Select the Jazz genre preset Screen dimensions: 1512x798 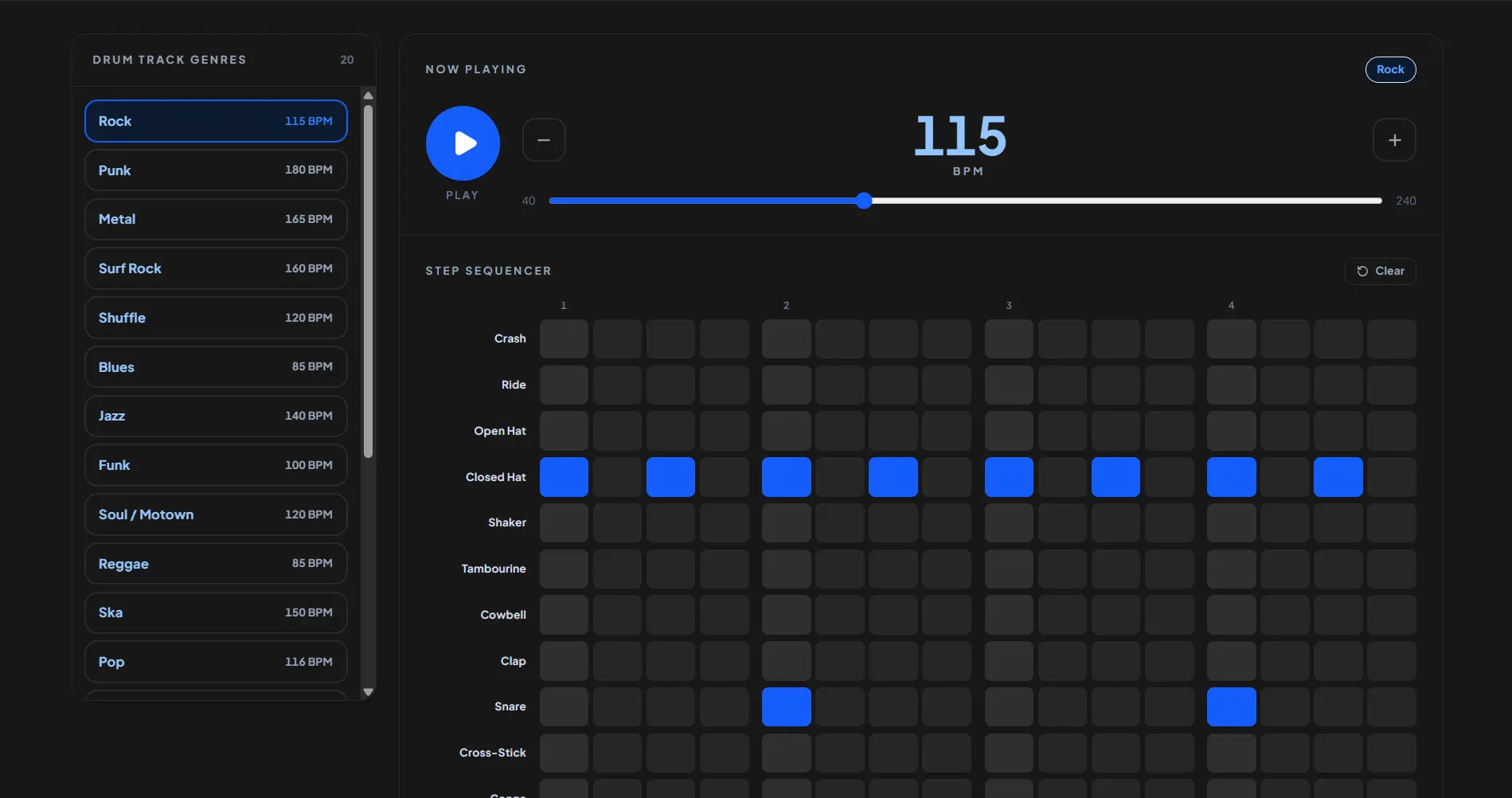point(216,416)
